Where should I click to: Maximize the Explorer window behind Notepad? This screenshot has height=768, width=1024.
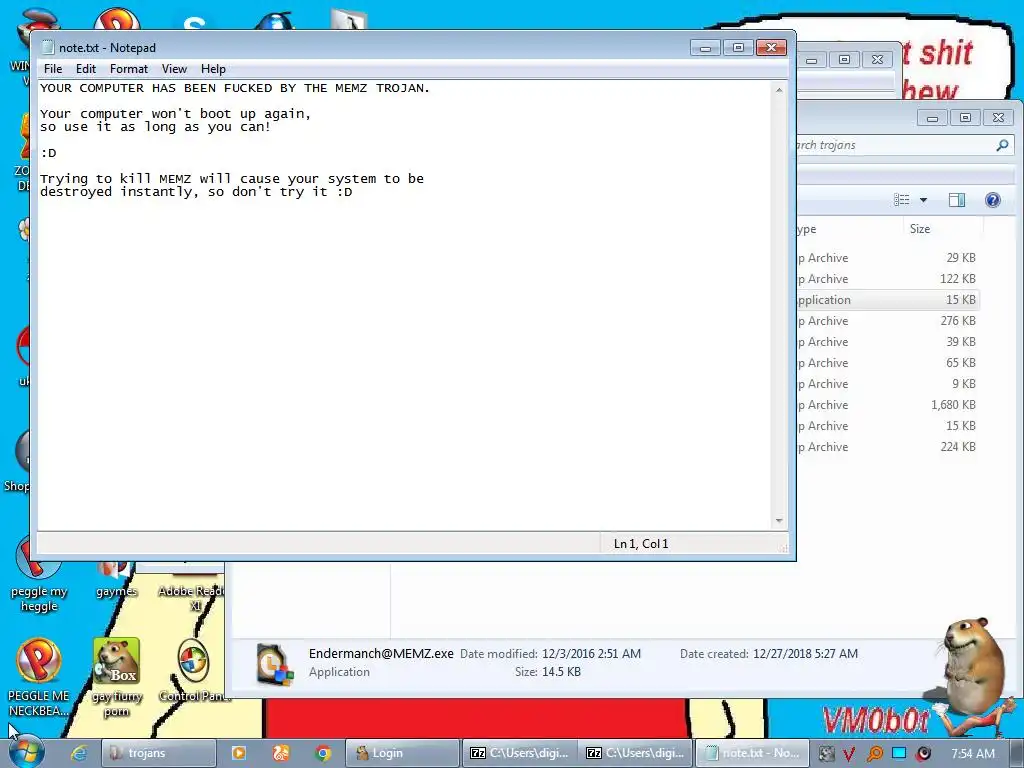click(965, 118)
